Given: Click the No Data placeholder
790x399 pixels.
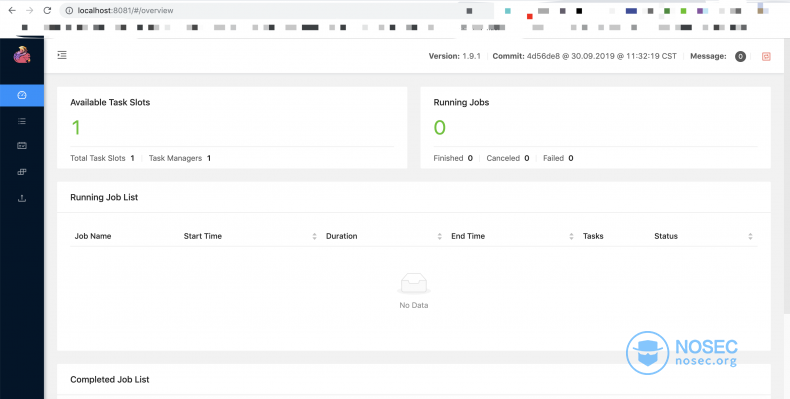Looking at the screenshot, I should click(x=414, y=291).
